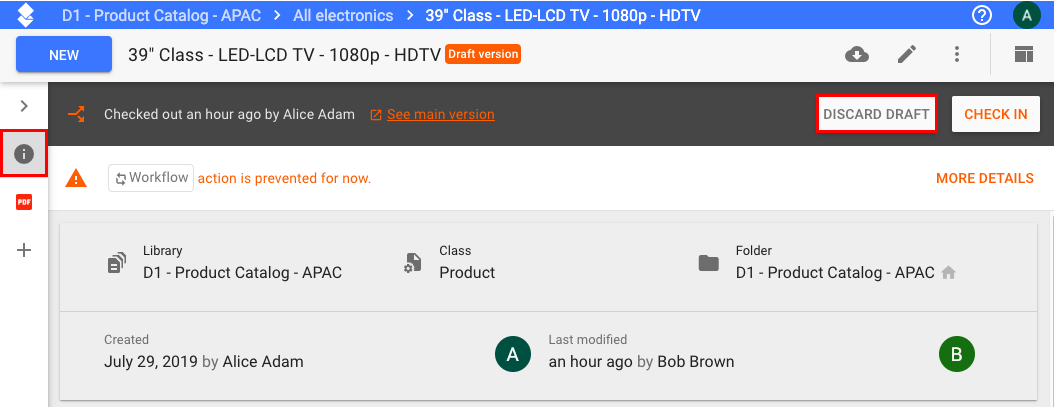Click the Workflow action chip

pos(151,178)
